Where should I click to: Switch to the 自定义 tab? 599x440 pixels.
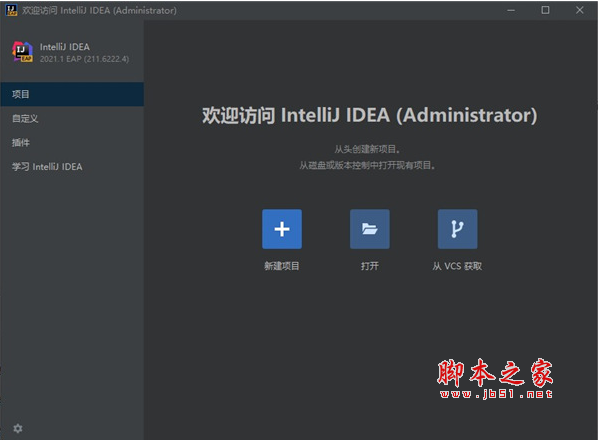point(72,118)
